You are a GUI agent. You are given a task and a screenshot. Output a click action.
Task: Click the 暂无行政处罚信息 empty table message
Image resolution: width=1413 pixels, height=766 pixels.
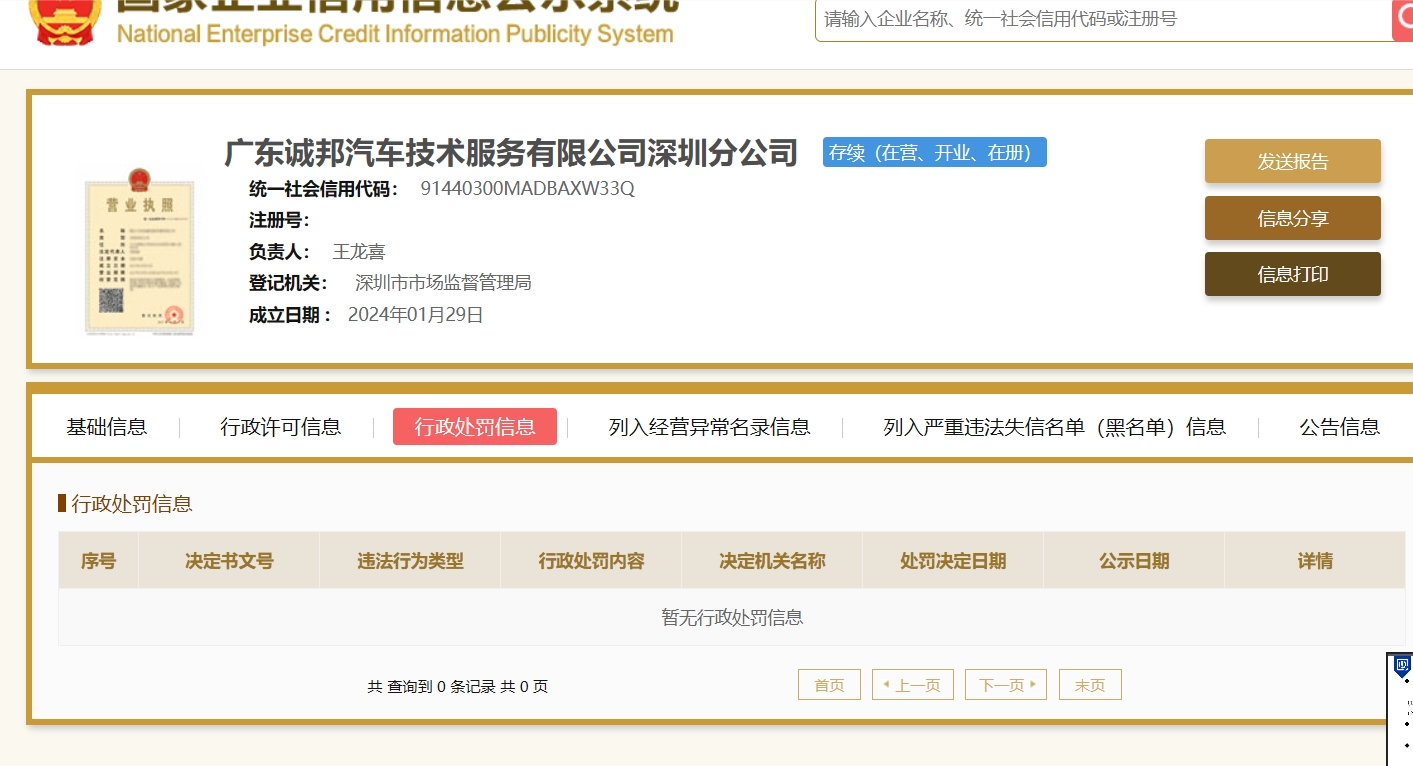click(732, 618)
